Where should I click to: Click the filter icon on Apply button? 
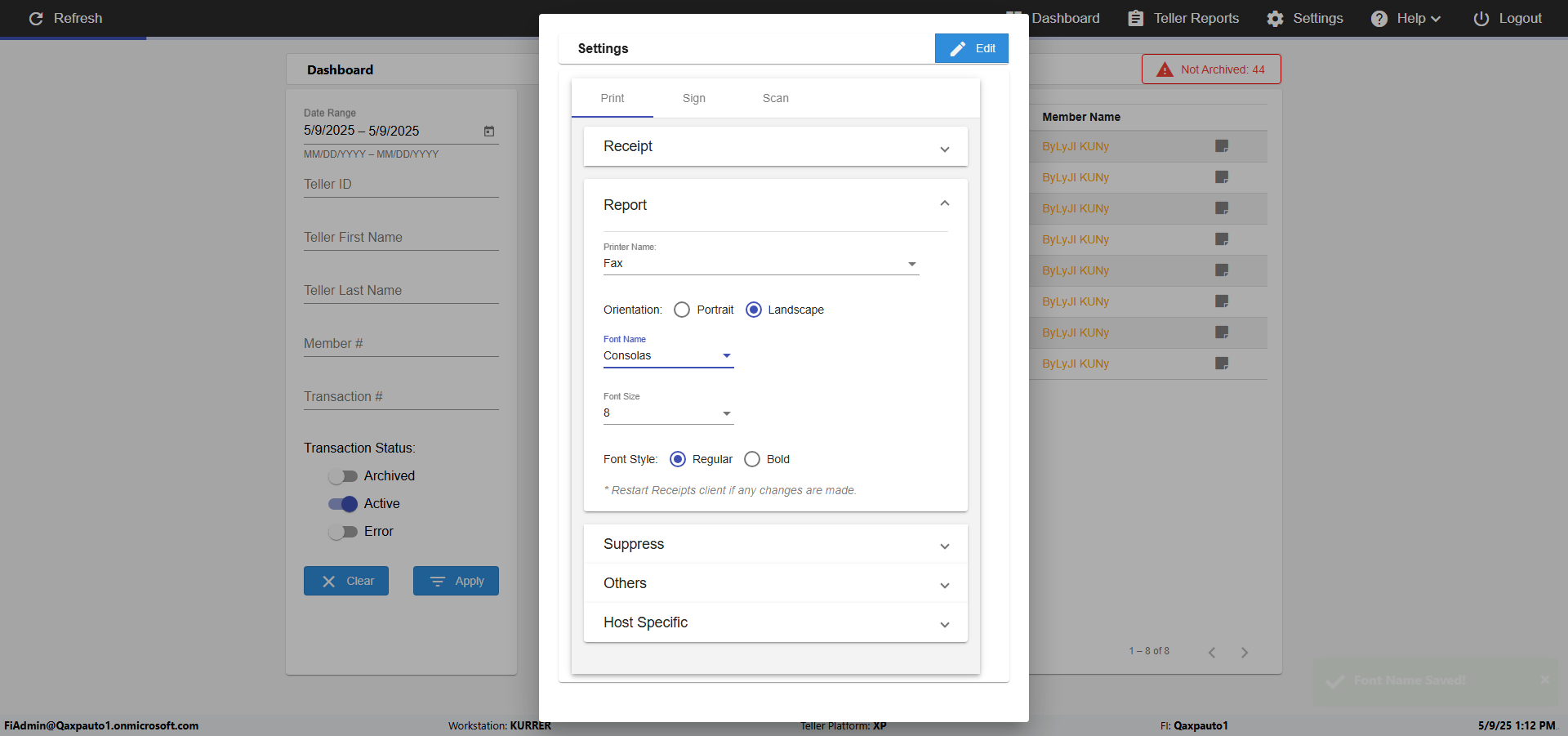pos(438,582)
